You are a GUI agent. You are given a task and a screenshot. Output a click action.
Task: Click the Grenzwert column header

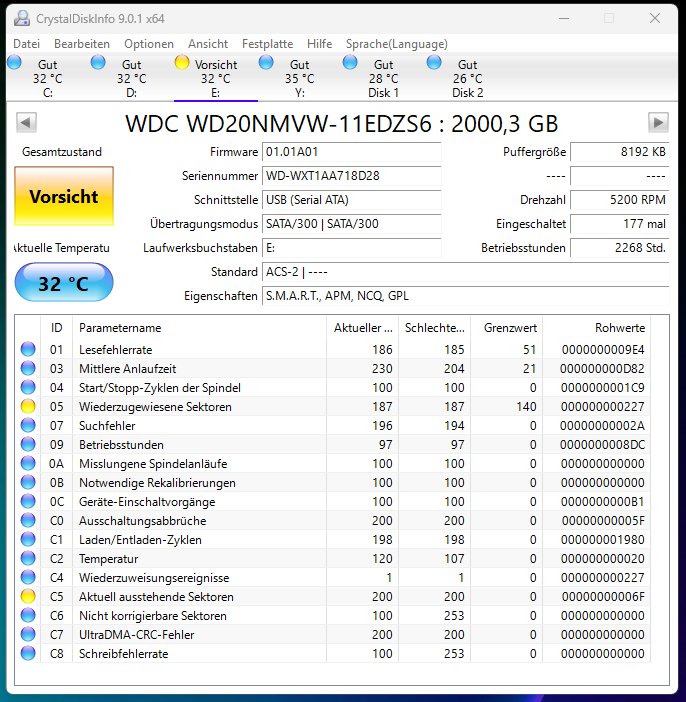507,328
